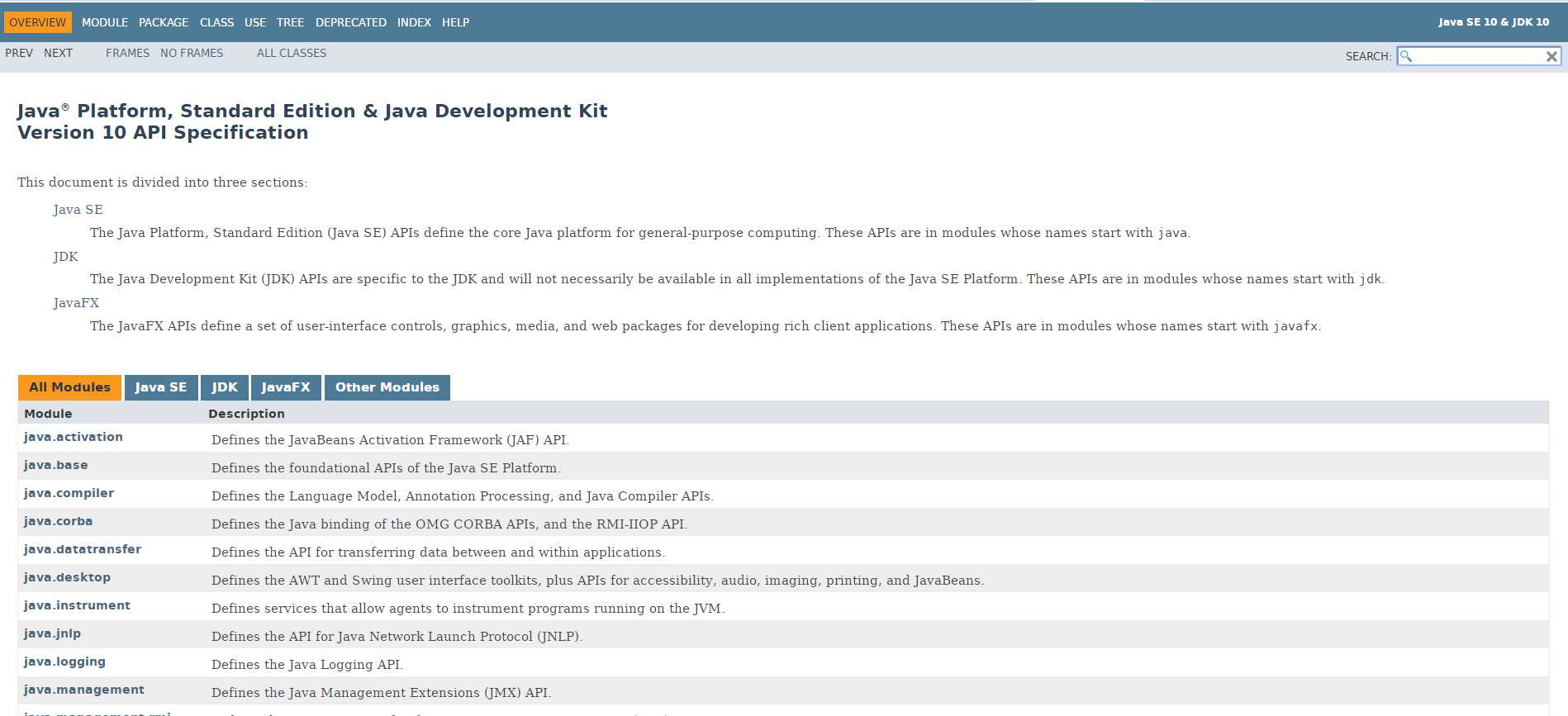The width and height of the screenshot is (1568, 716).
Task: Follow the JavaFX section link
Action: click(76, 303)
